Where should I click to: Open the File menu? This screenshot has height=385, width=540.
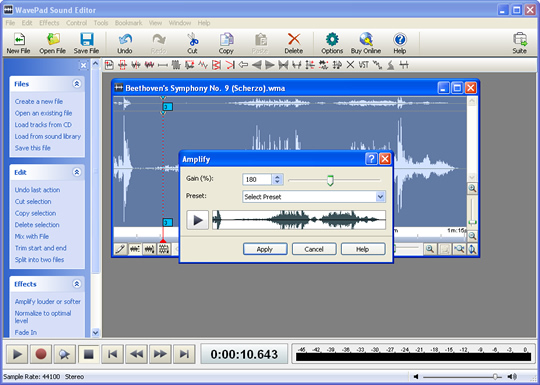click(x=10, y=23)
